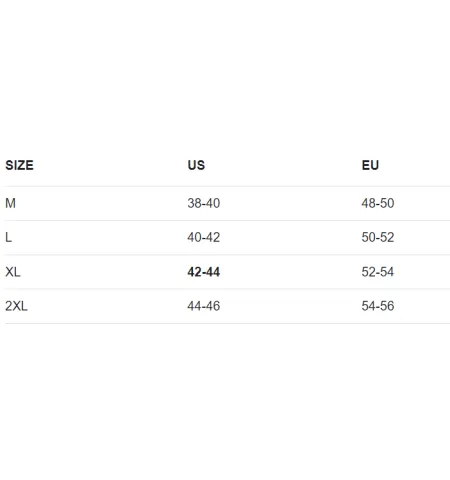Click US size 40-42 cell
Screen dimensions: 450x480
coord(204,237)
